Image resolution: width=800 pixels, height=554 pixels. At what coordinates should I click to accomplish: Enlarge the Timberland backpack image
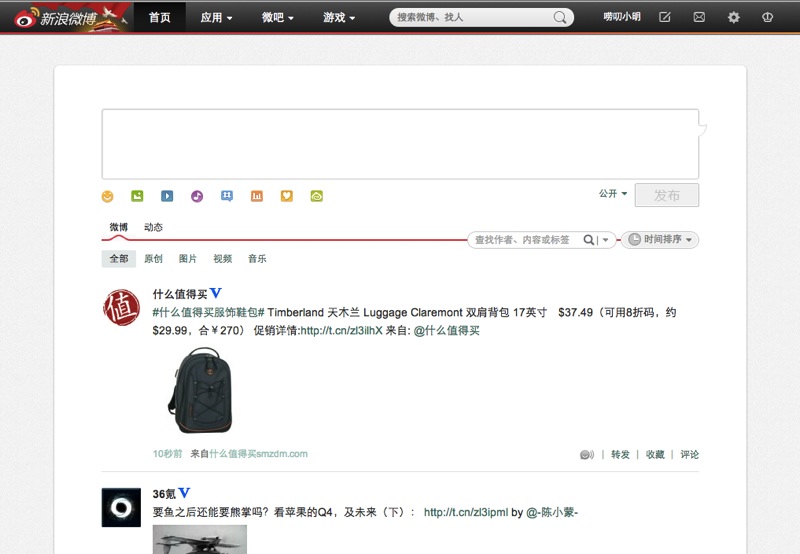click(x=201, y=390)
